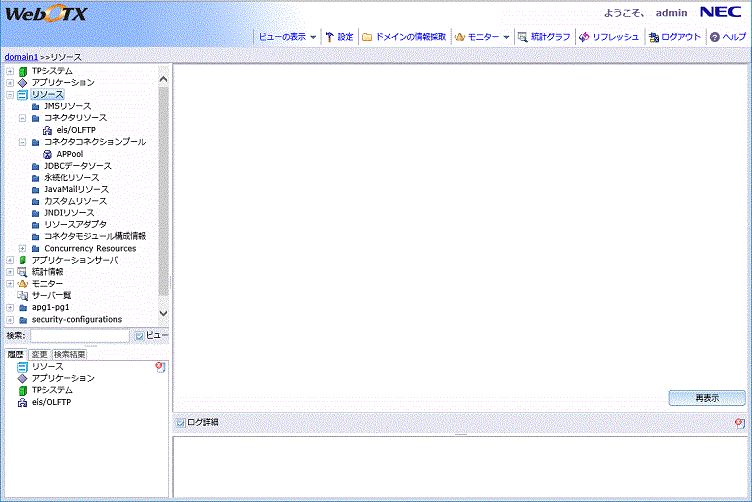Viewport: 752px width, 502px height.
Task: Open the モニター dropdown in toolbar
Action: coord(482,37)
